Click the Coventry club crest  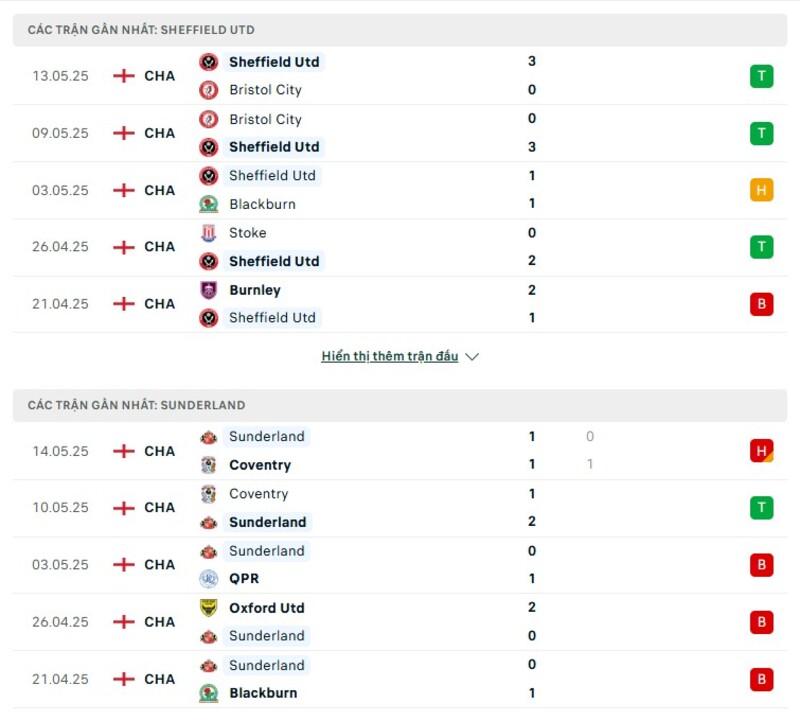pyautogui.click(x=208, y=465)
